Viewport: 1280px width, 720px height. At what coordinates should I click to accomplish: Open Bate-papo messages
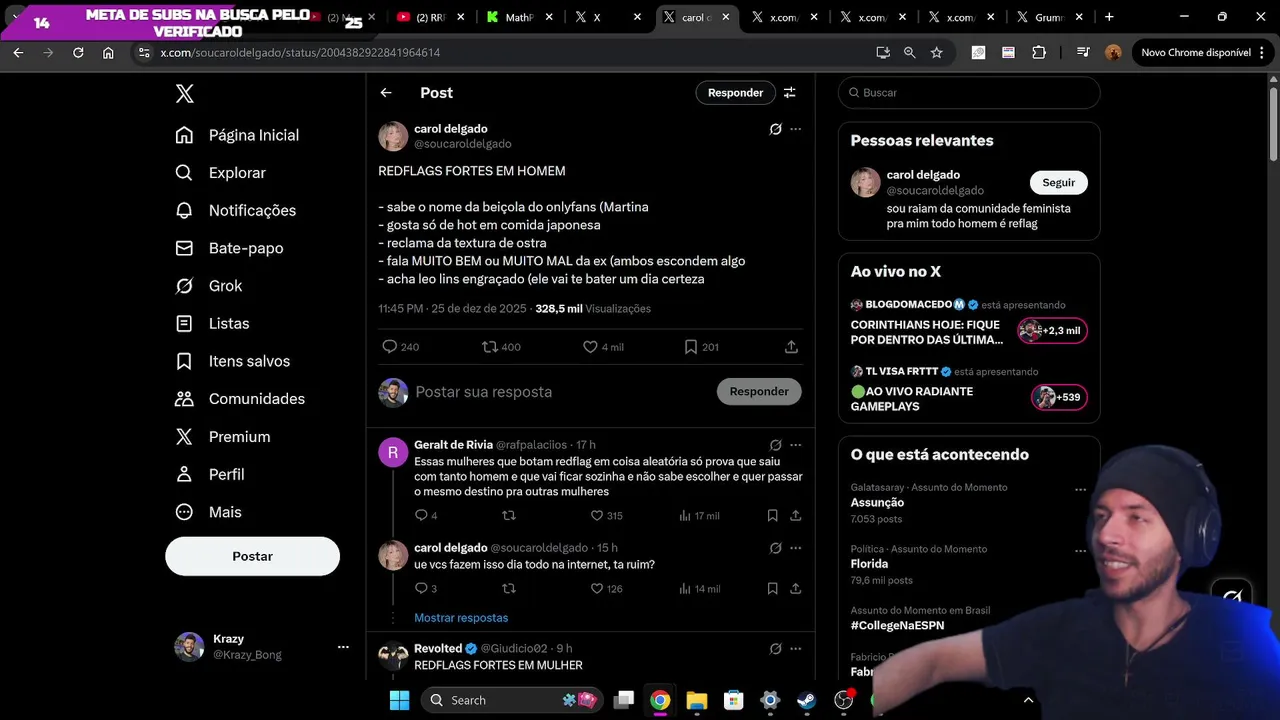[229, 248]
